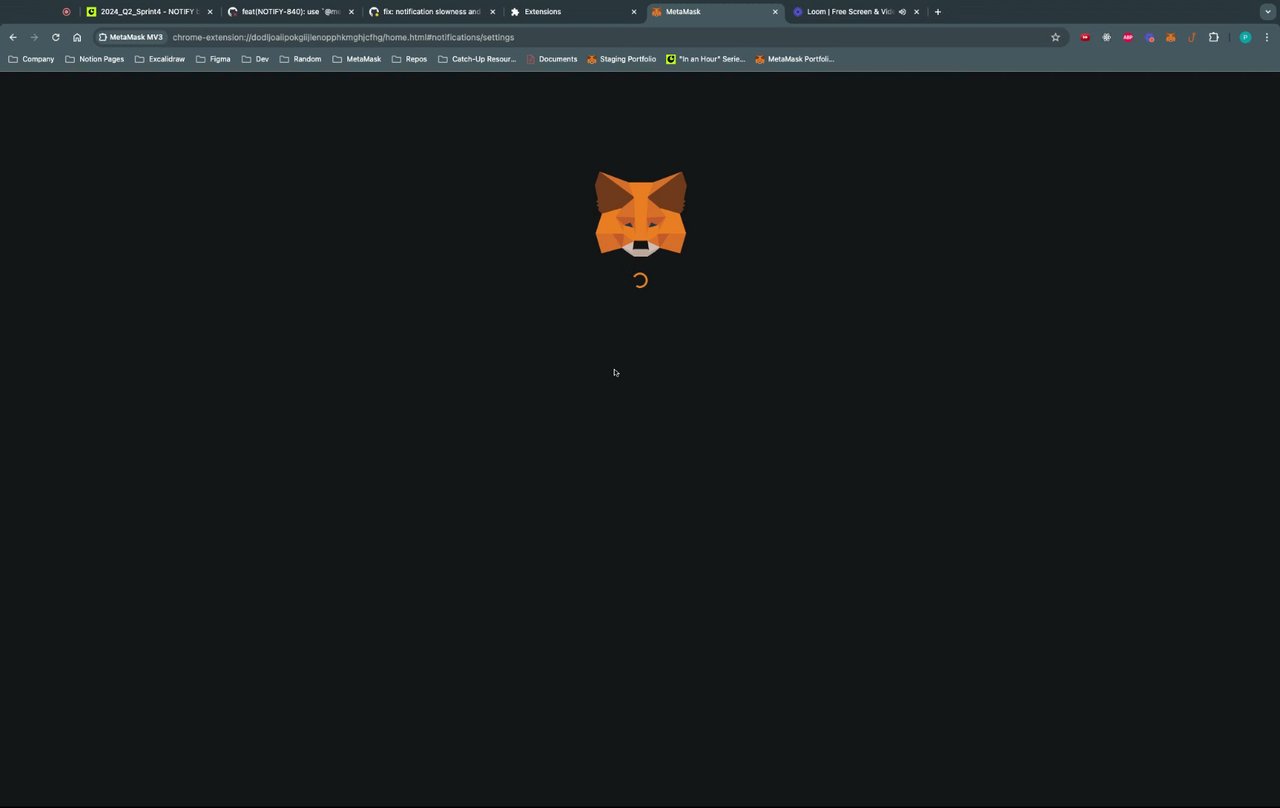Bookmark this page with the star icon
This screenshot has width=1280, height=808.
tap(1055, 37)
